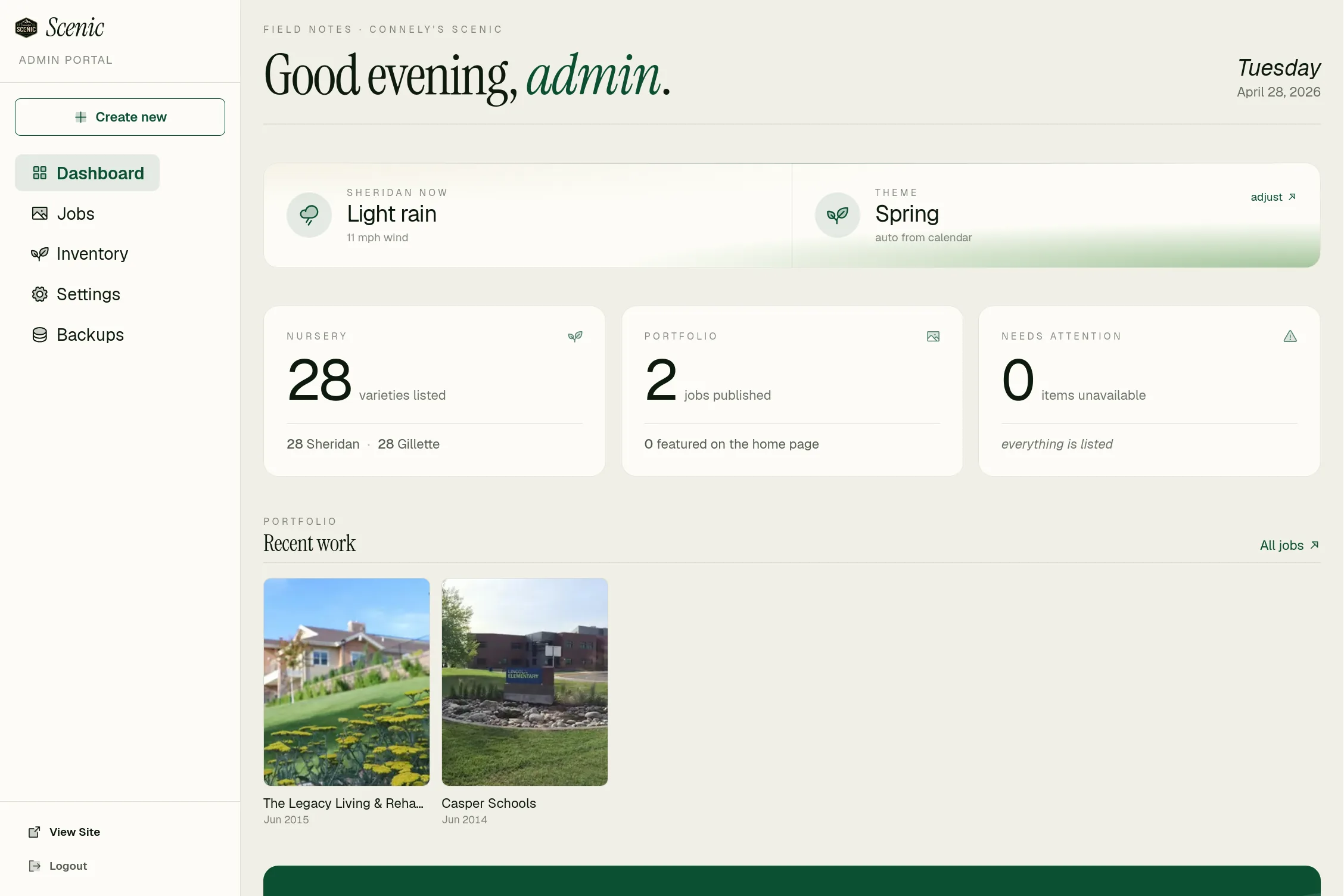Click the 'Recent work' heading
The image size is (1344, 896).
[x=309, y=543]
